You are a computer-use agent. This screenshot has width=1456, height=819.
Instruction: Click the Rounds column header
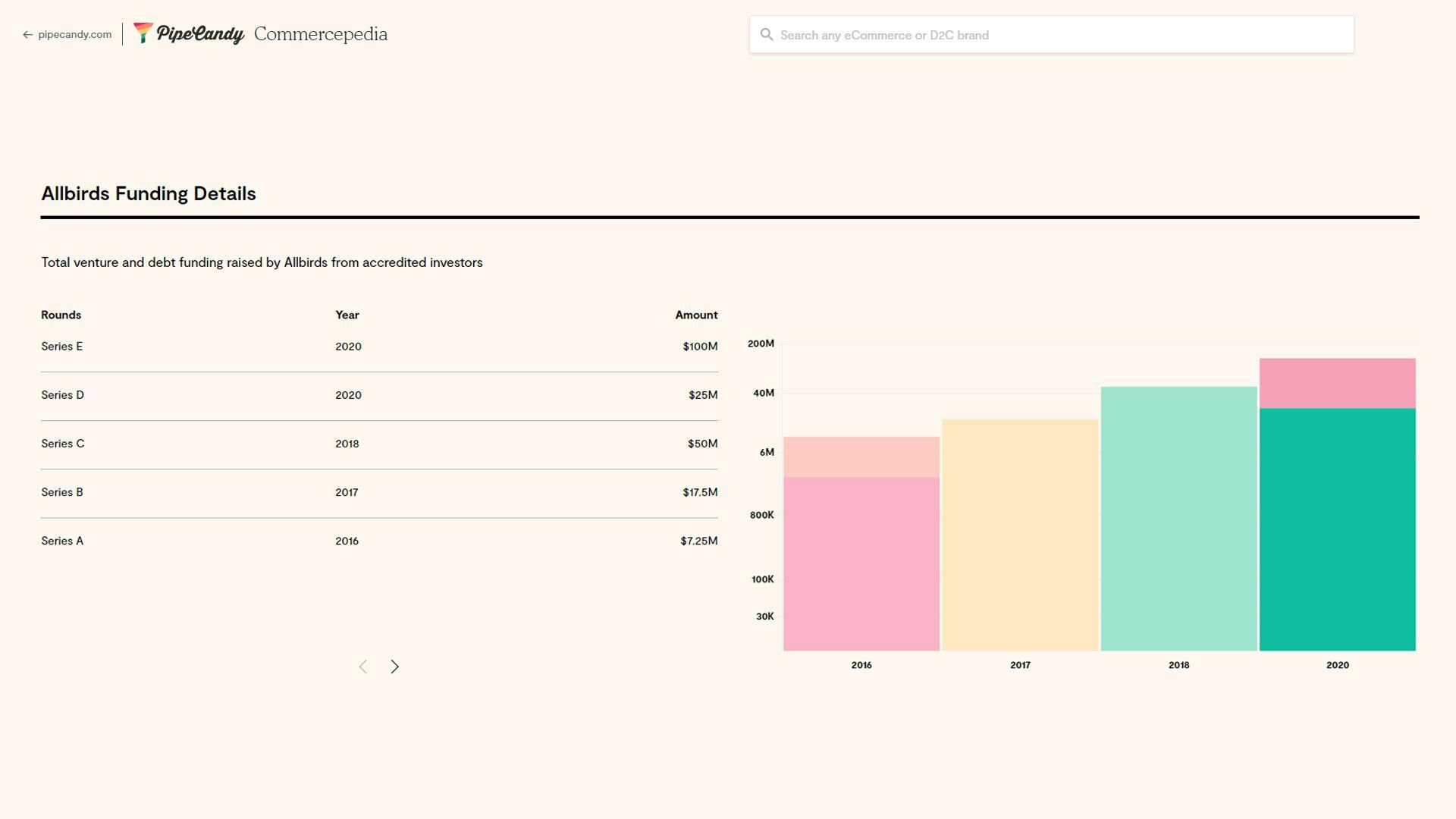(61, 315)
